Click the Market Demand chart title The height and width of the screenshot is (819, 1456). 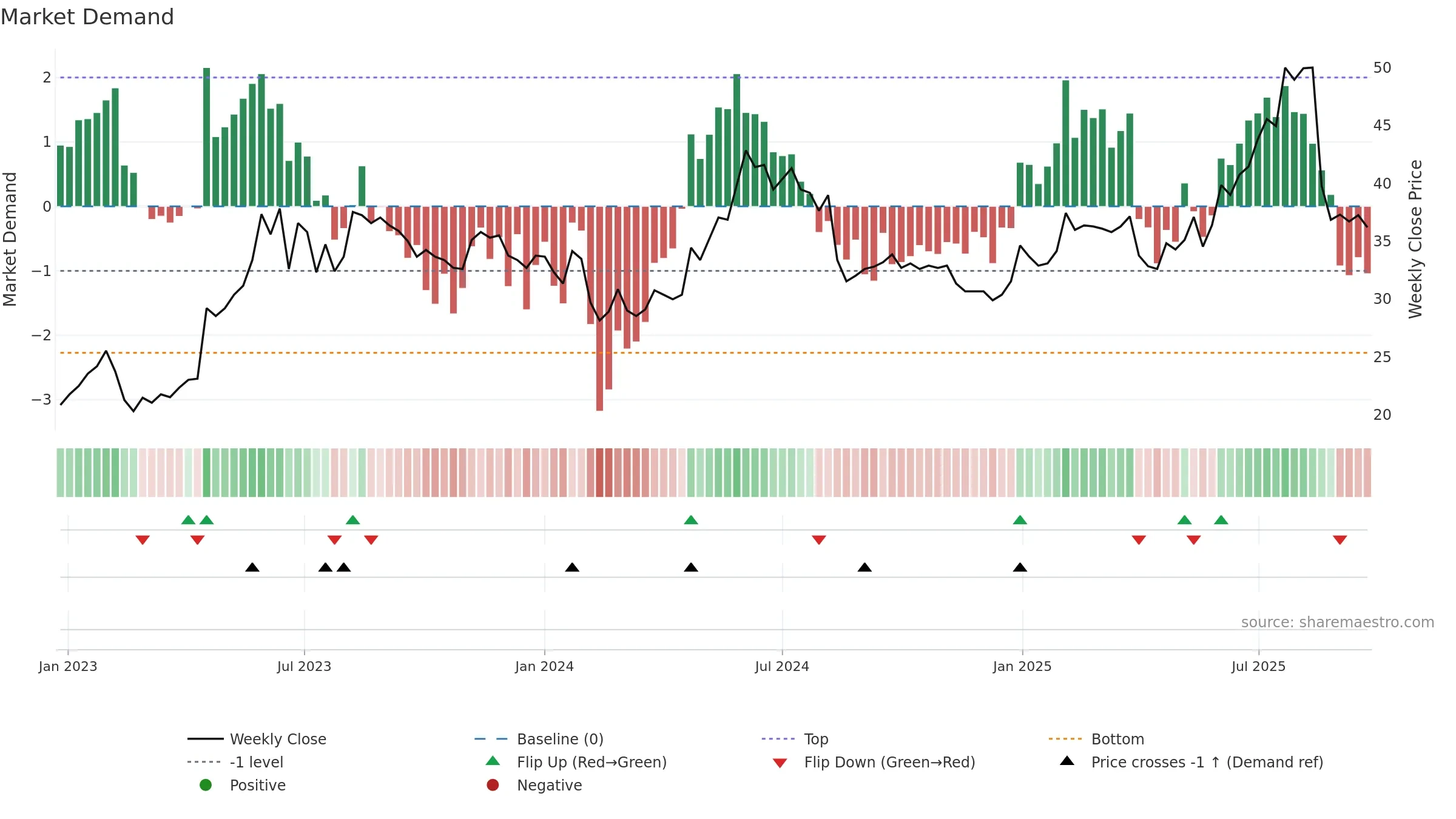[x=87, y=17]
